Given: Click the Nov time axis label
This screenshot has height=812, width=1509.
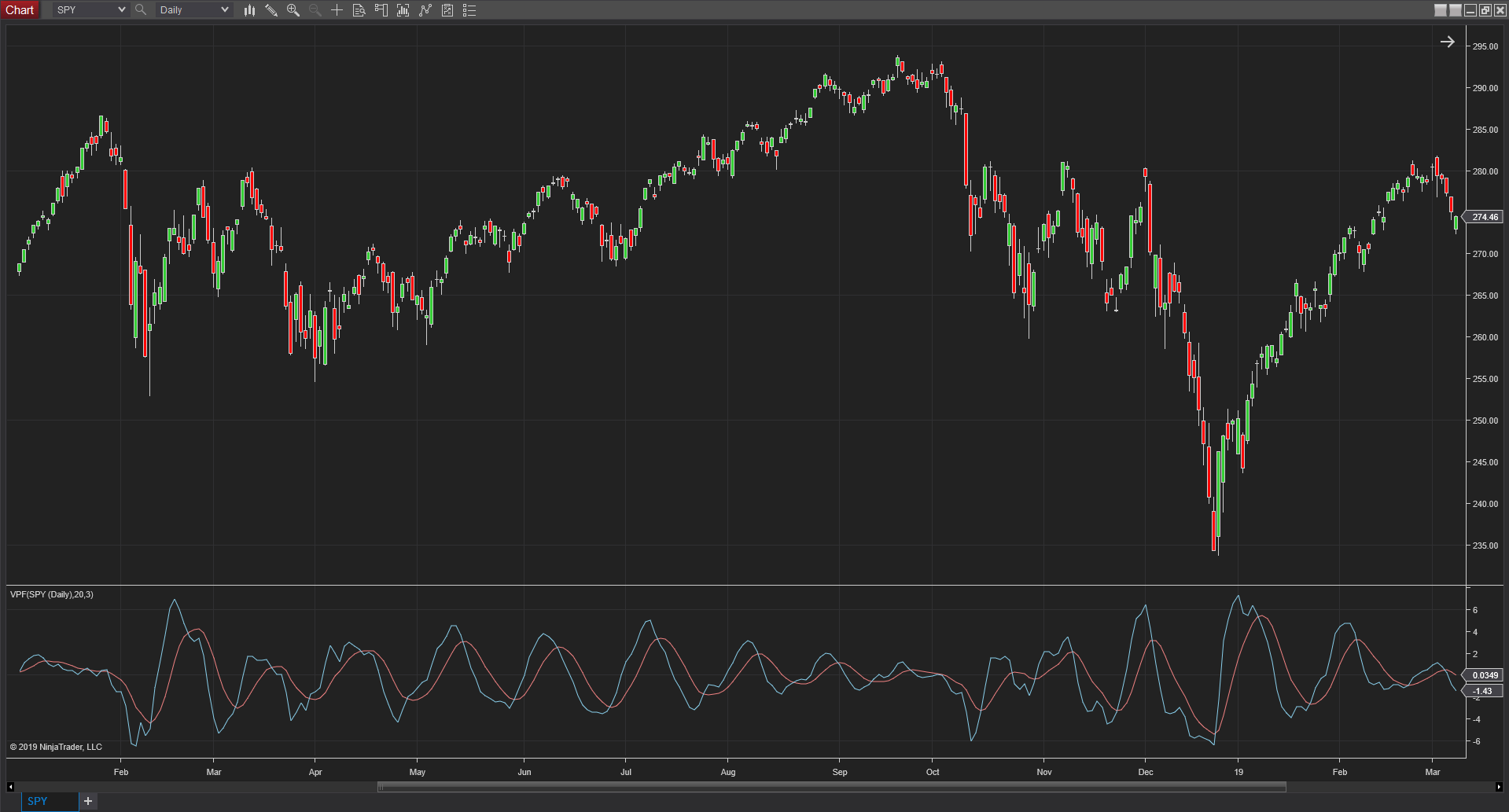Looking at the screenshot, I should [1044, 772].
